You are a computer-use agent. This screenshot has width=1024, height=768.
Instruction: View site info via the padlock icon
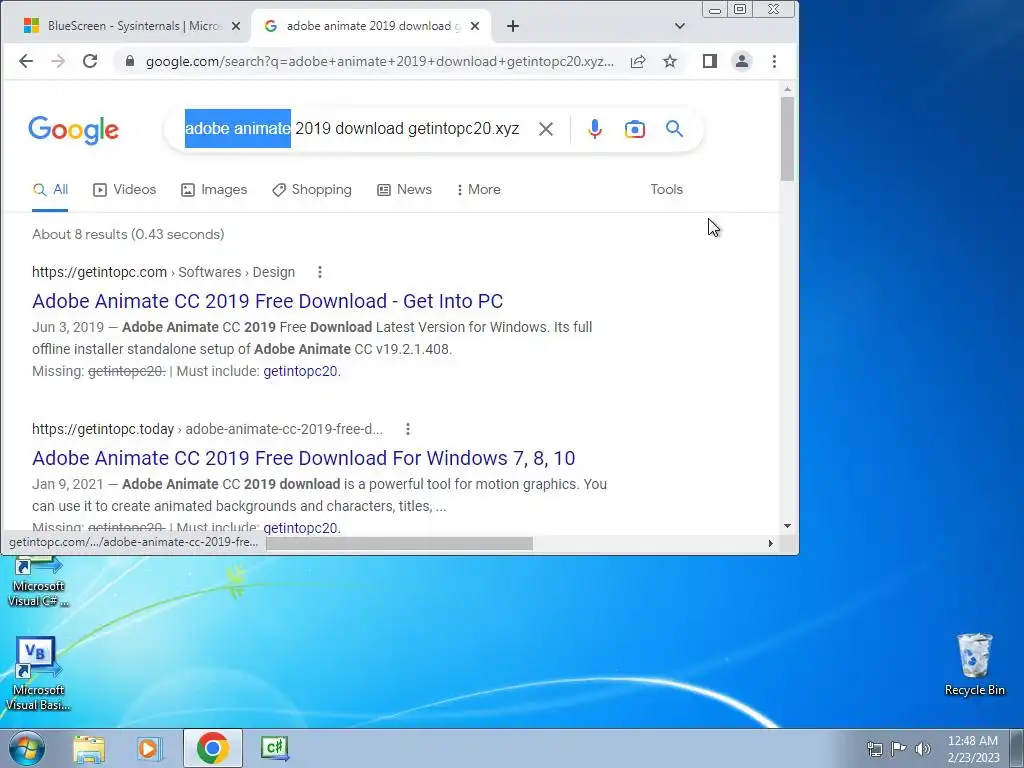(x=130, y=61)
